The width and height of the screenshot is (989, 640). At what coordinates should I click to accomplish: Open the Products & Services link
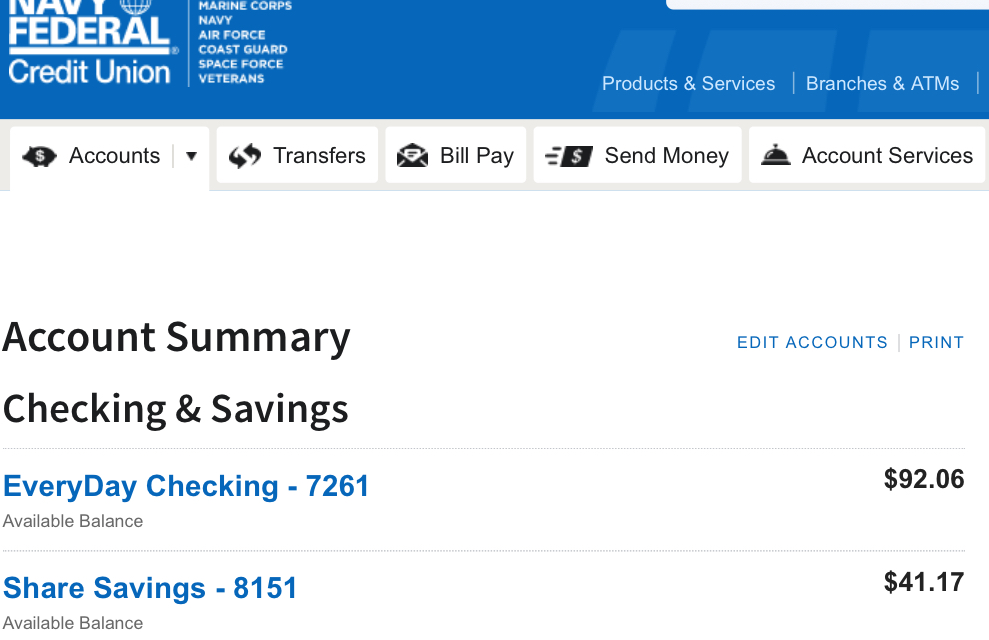688,84
